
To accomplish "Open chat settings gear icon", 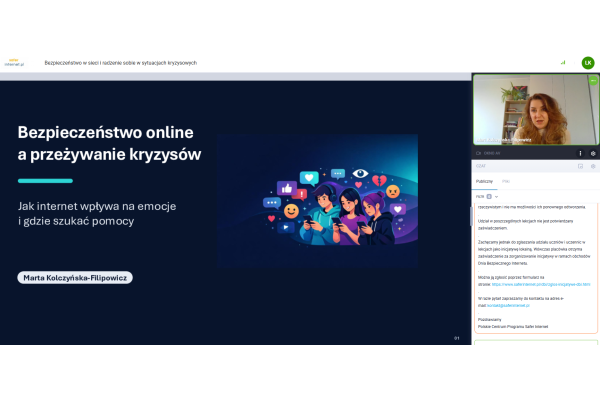I will tap(593, 166).
